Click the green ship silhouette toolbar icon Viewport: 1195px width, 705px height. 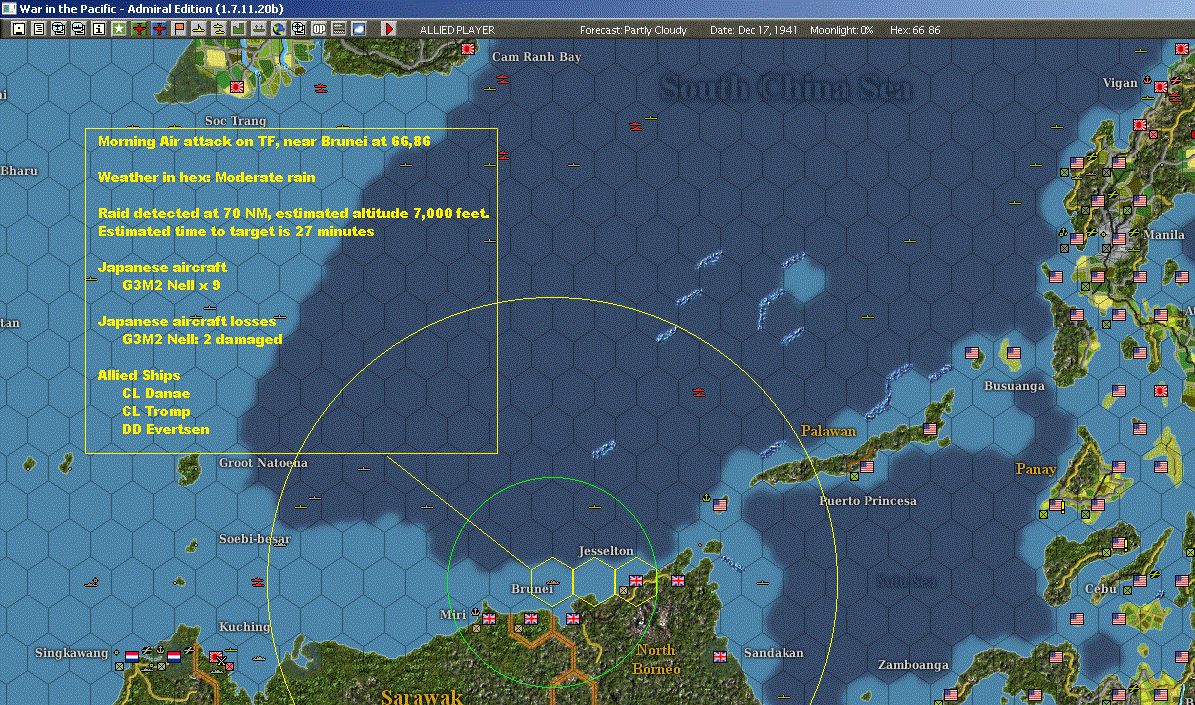(x=259, y=29)
